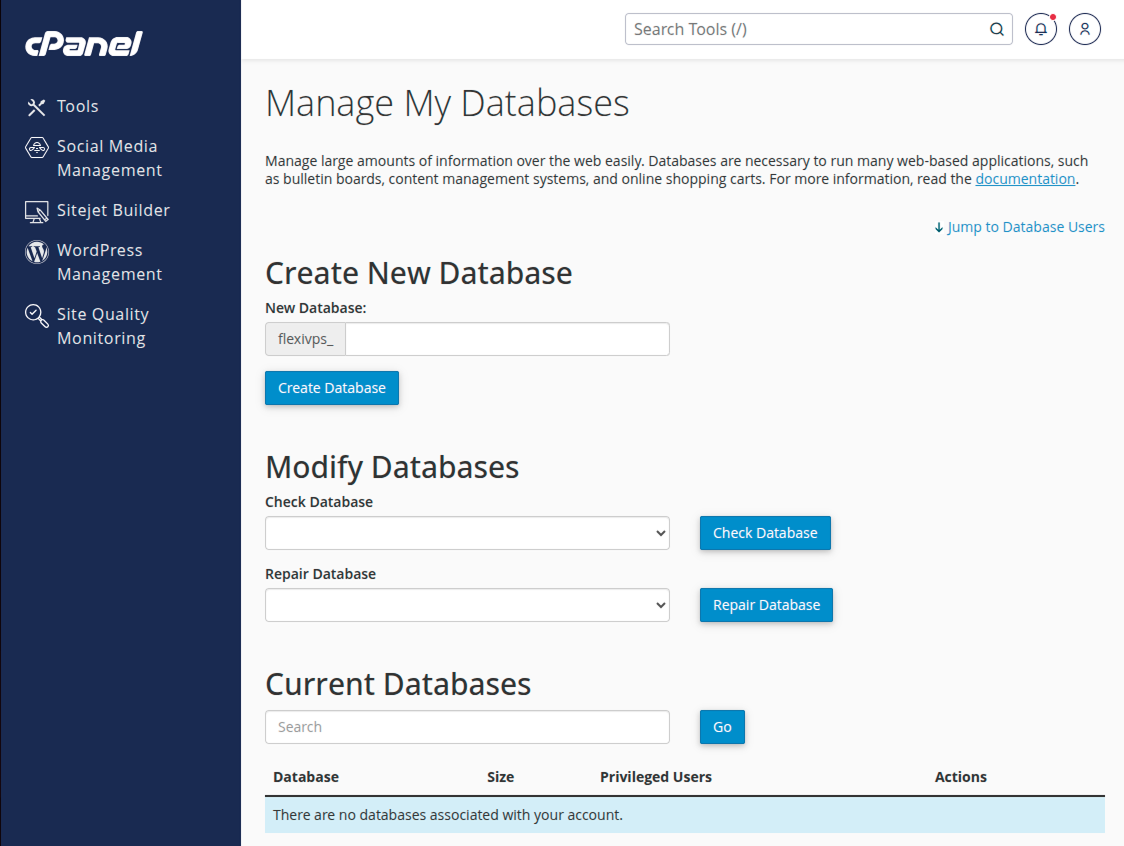This screenshot has height=846, width=1124.
Task: Click the Social Media Management icon
Action: pos(37,147)
